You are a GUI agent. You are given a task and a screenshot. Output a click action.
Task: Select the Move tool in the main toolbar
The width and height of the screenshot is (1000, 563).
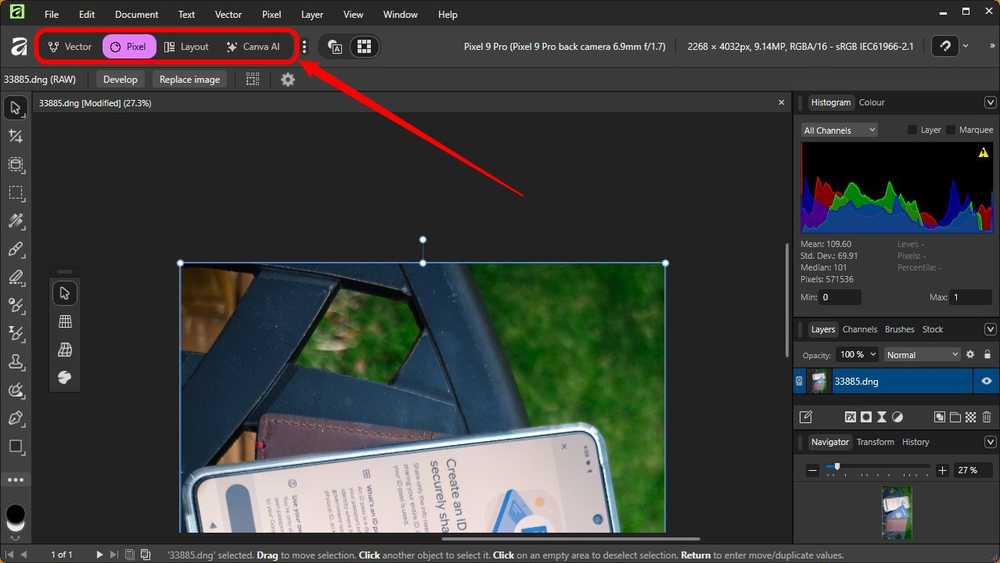point(15,108)
